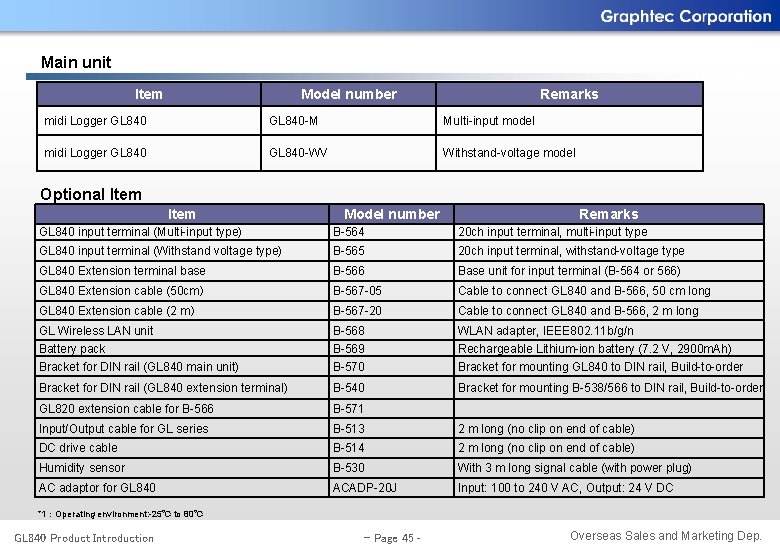Select the B-514 row's '2 m long' remark
The image size is (780, 551).
pos(546,448)
